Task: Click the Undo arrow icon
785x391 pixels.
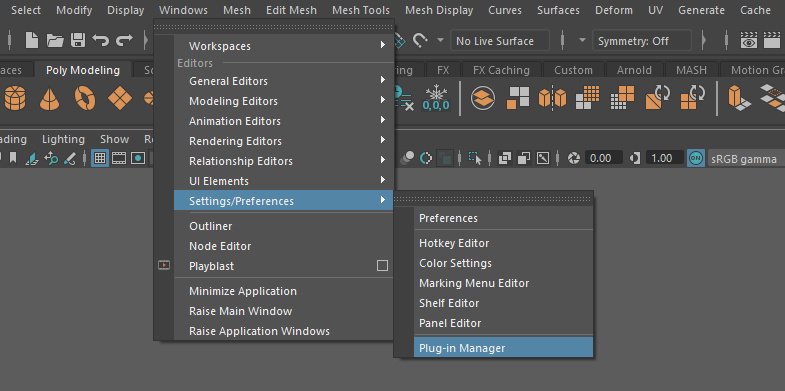Action: [x=101, y=41]
